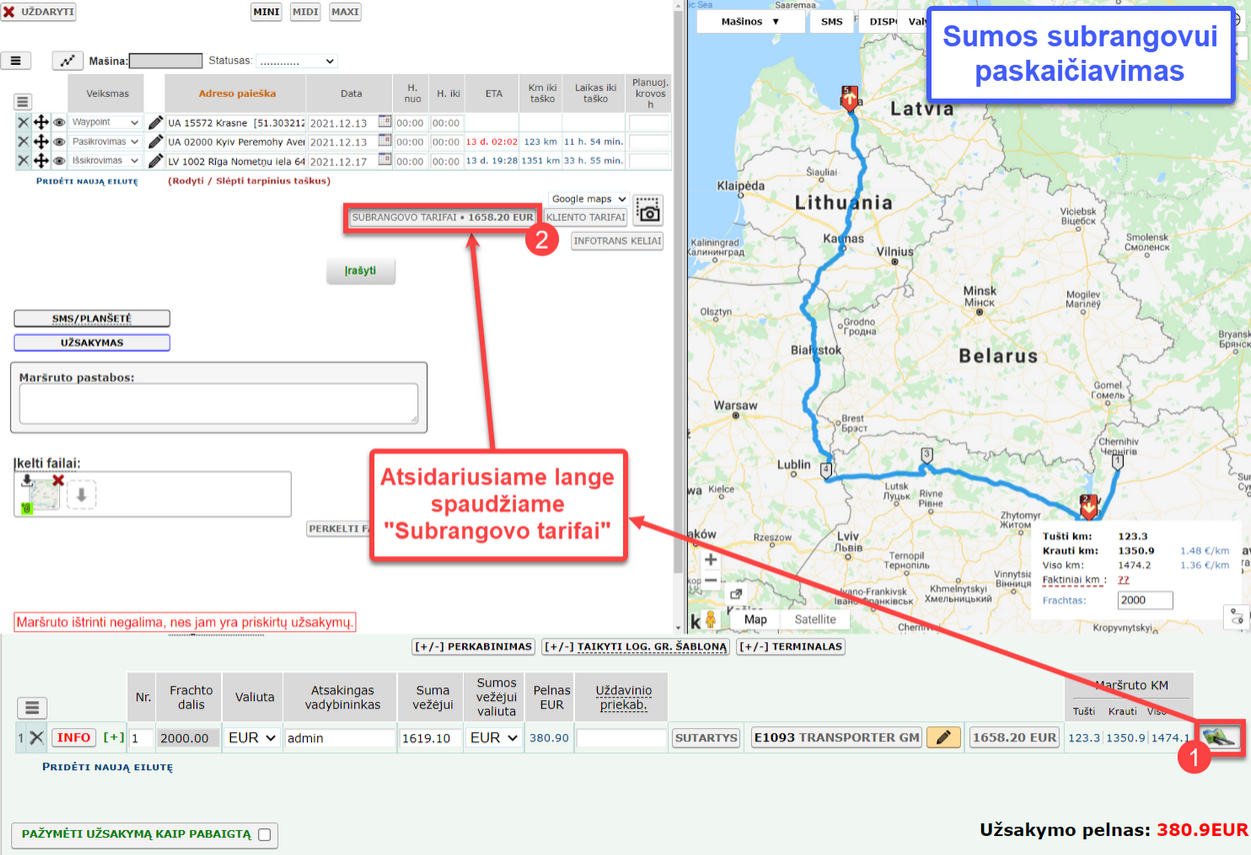Click the Street View pegman on the map
Image resolution: width=1251 pixels, height=855 pixels.
pos(711,620)
